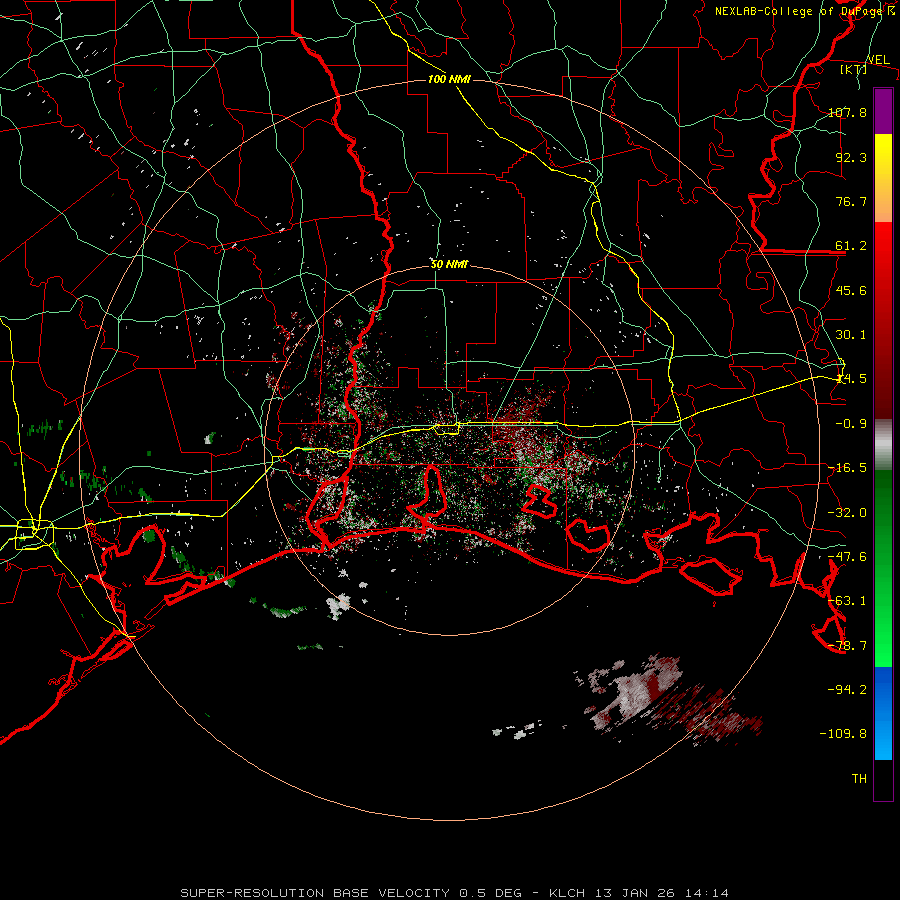900x900 pixels.
Task: Click the -0.9 legend value
Action: tap(851, 424)
